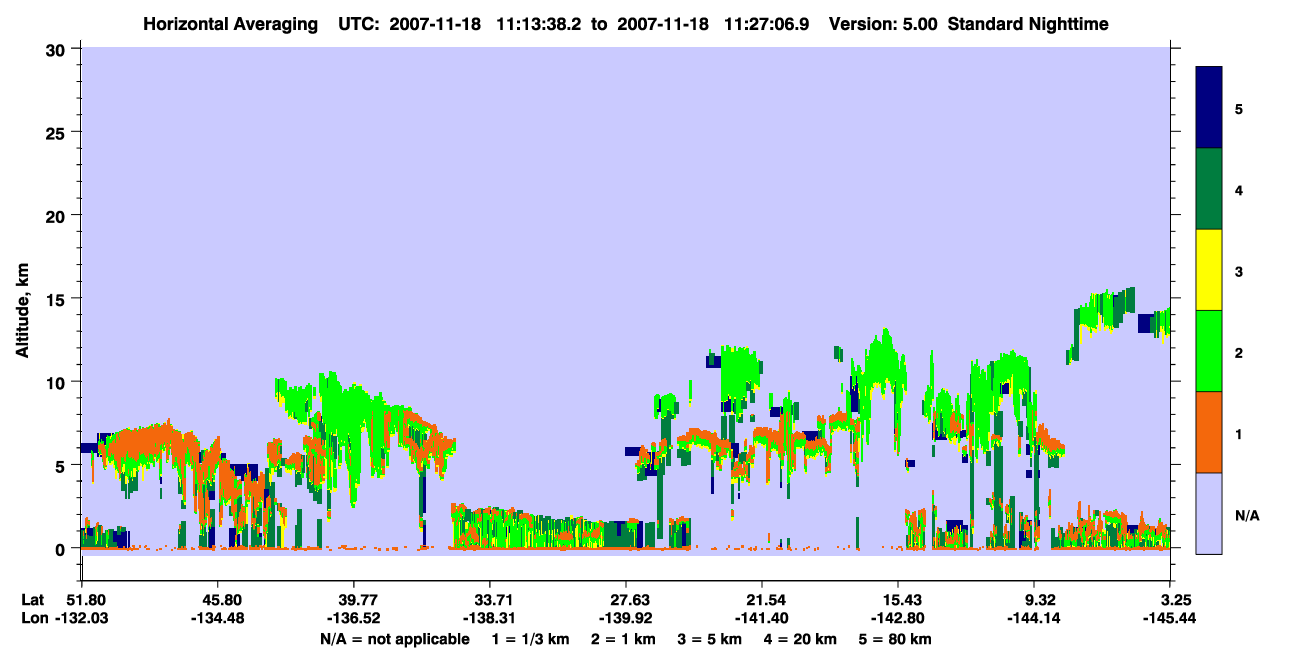Viewport: 1300px width, 667px height.
Task: Click longitude value -139.92
Action: pos(626,618)
